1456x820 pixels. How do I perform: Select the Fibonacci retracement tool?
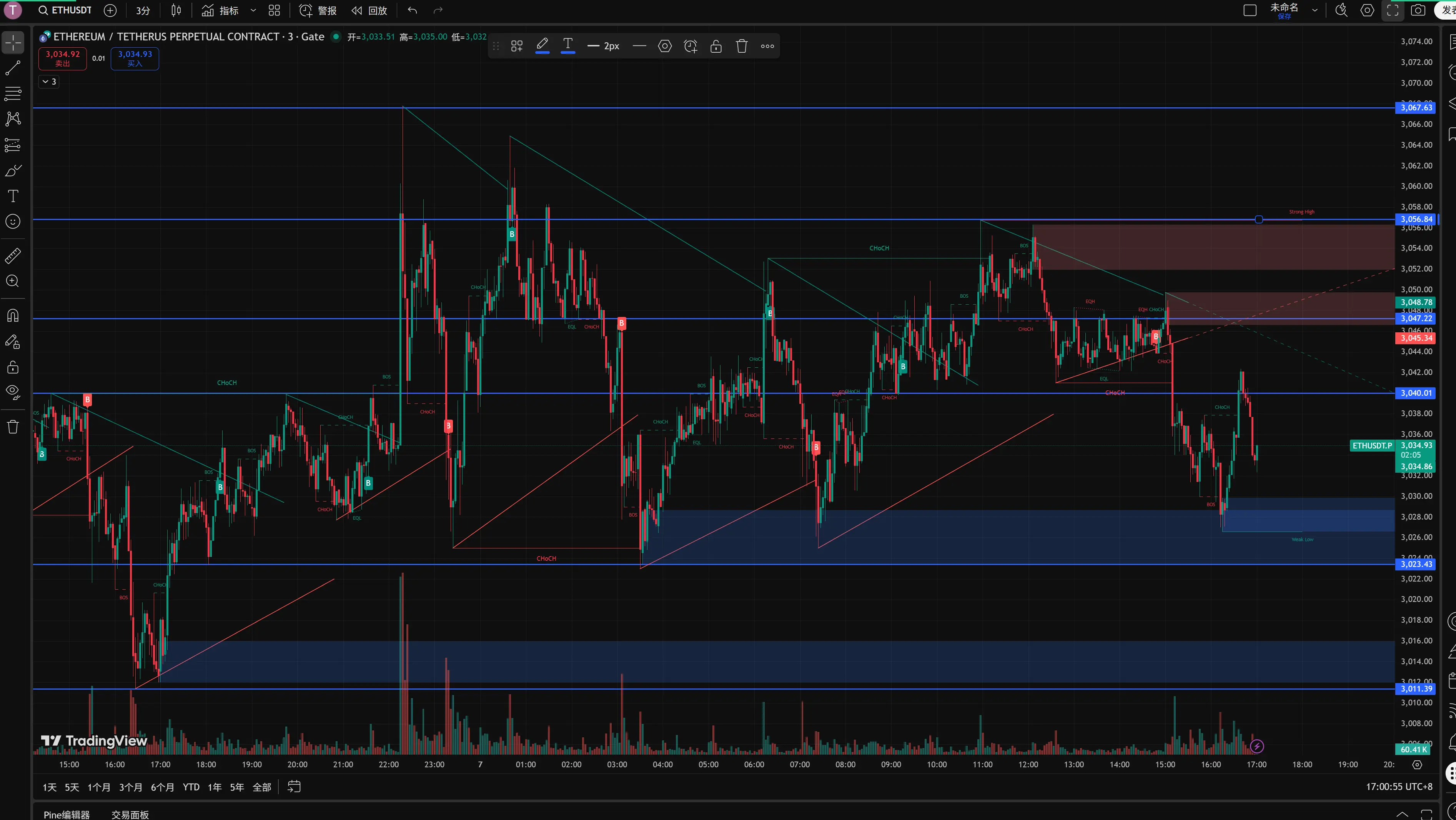13,94
